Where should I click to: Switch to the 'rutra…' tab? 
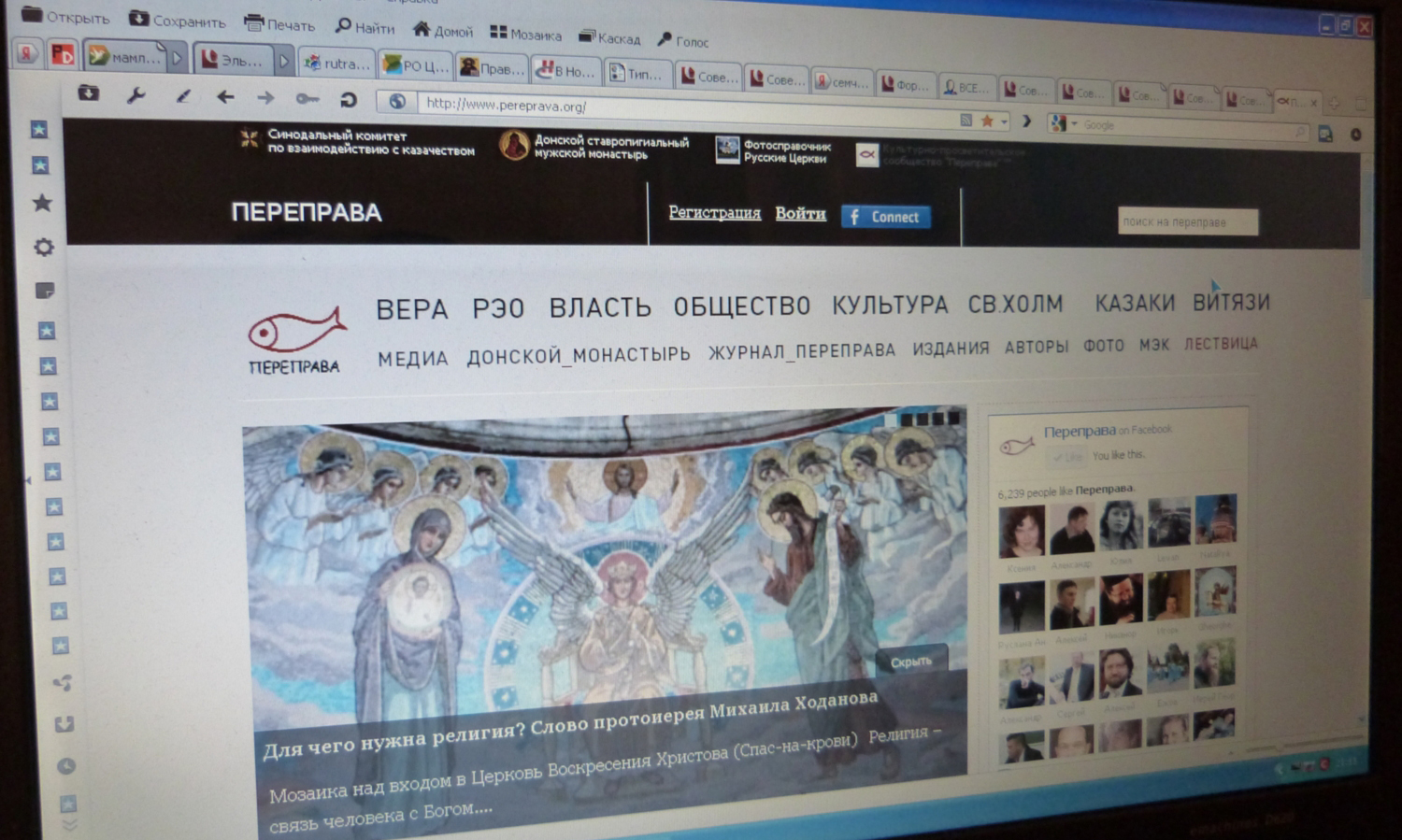[x=336, y=63]
